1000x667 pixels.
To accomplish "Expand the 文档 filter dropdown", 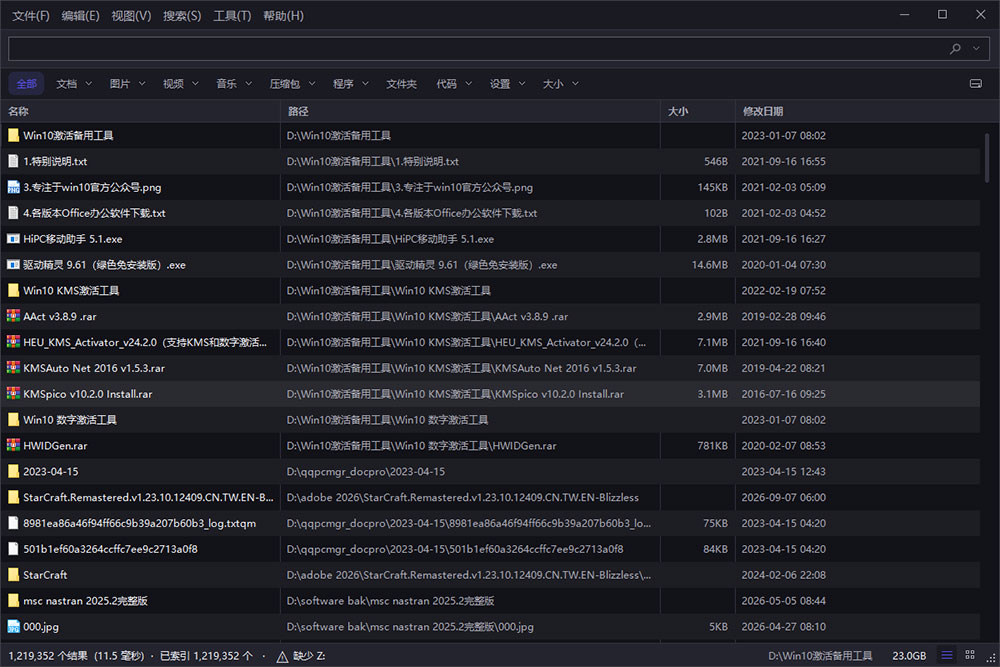I will [89, 84].
